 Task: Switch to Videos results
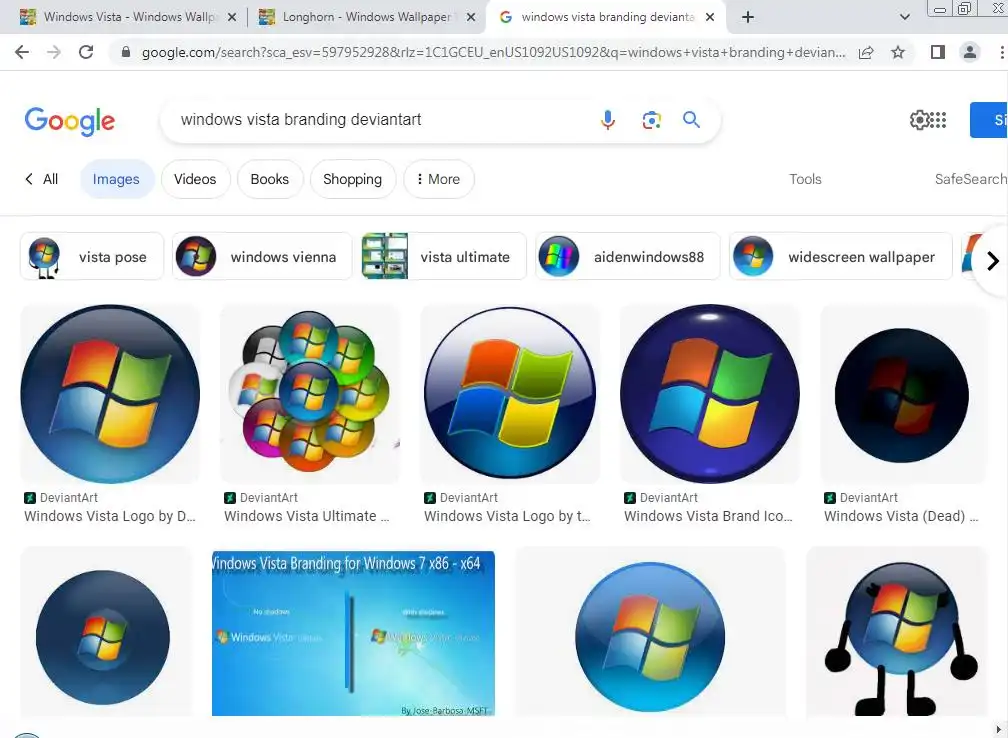[195, 179]
